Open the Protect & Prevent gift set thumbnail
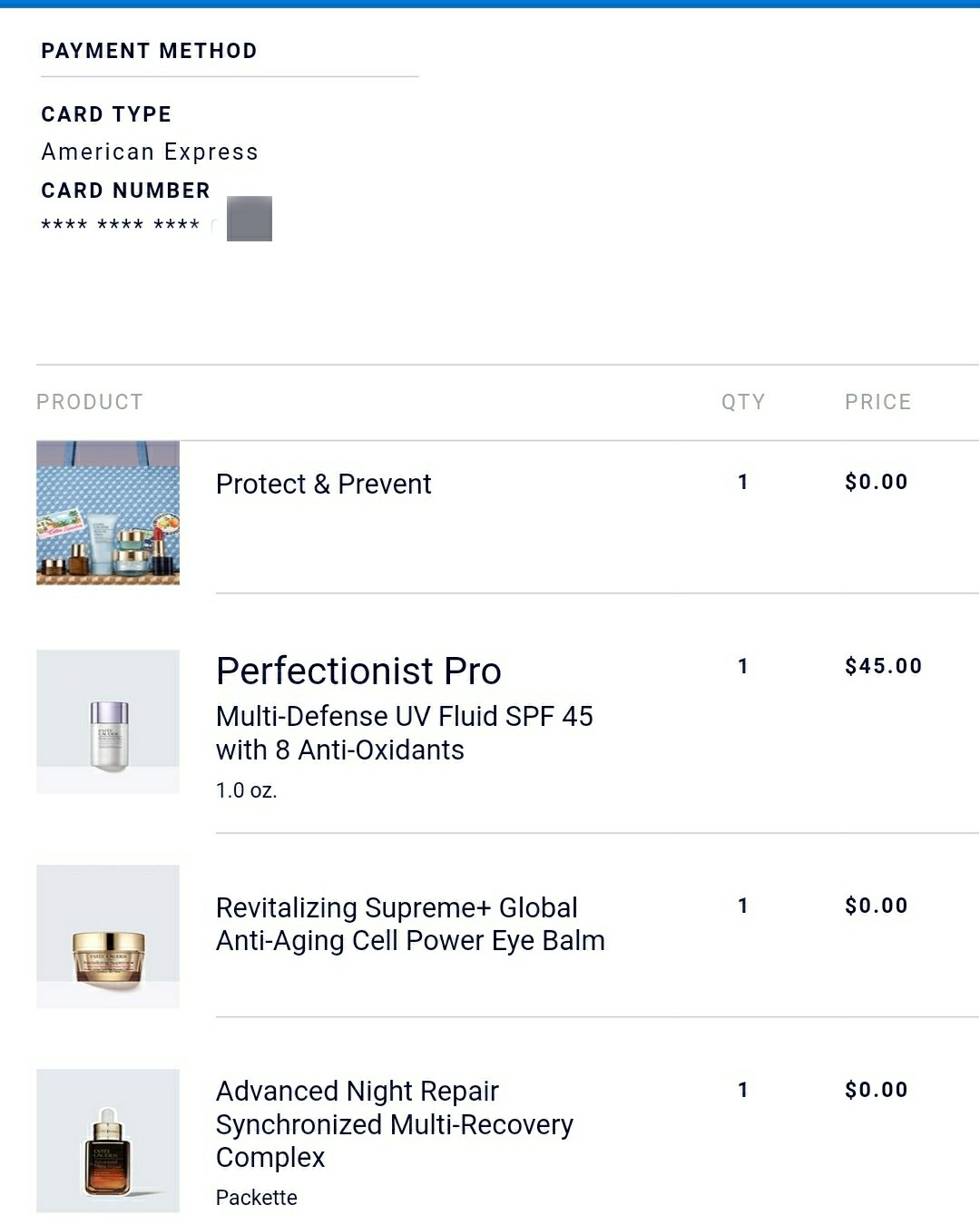Viewport: 980px width, 1225px height. tap(108, 513)
